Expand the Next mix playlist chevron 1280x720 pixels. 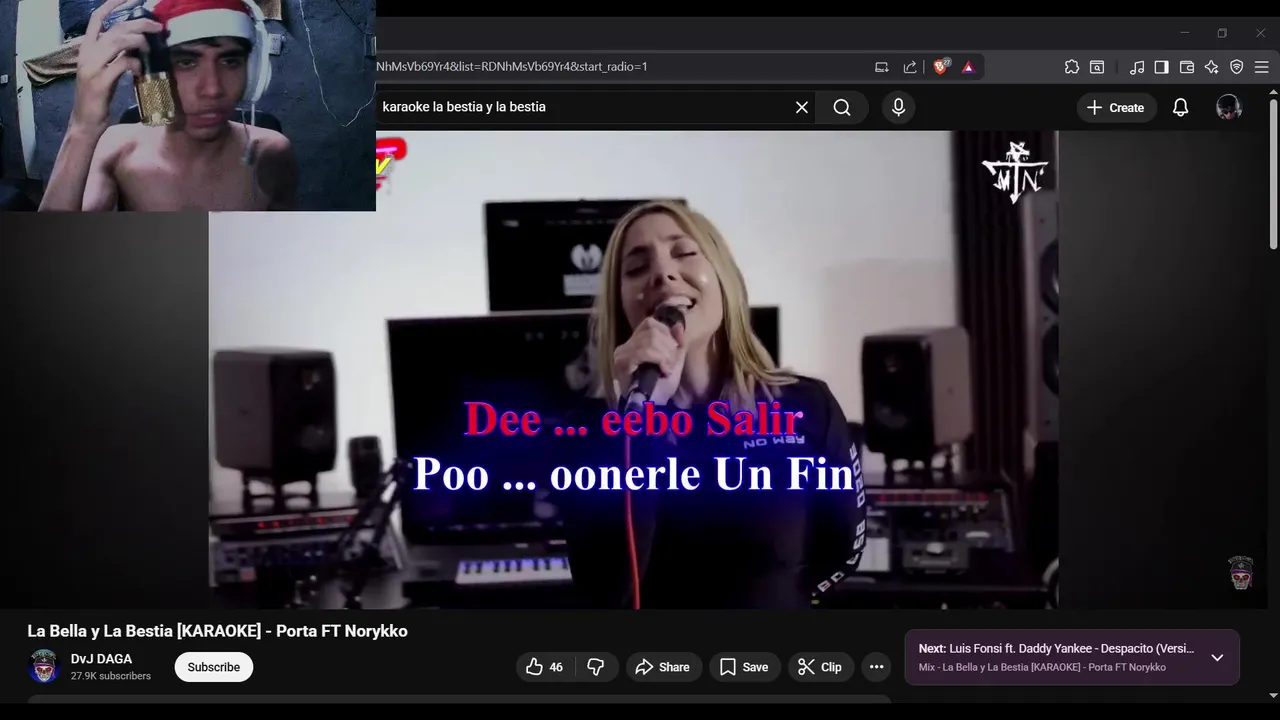point(1217,657)
